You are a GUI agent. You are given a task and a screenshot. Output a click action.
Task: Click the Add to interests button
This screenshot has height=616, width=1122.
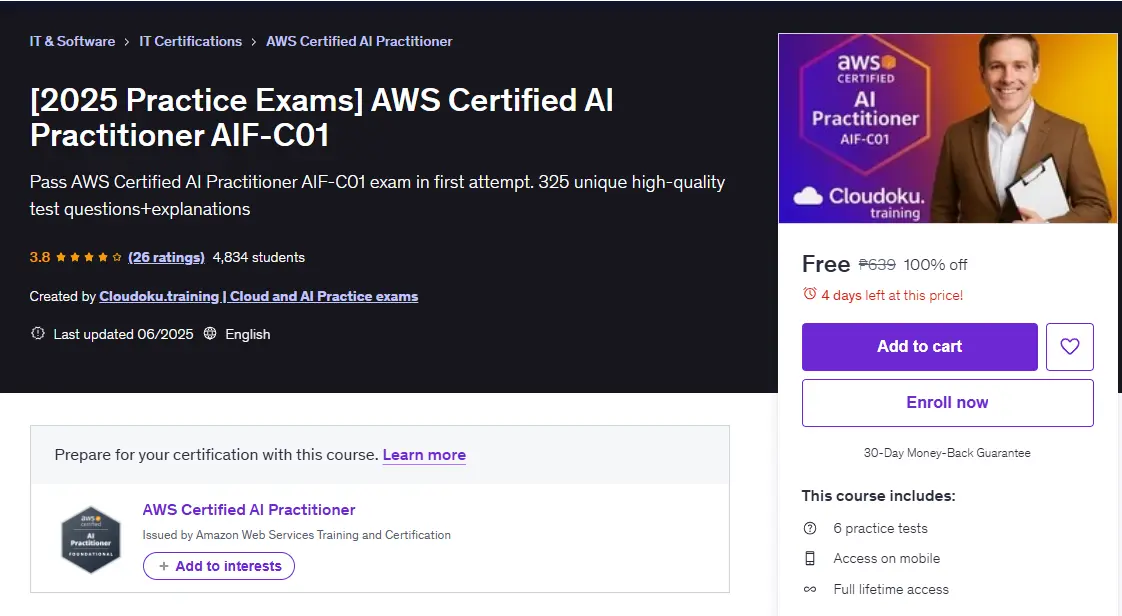pyautogui.click(x=219, y=566)
